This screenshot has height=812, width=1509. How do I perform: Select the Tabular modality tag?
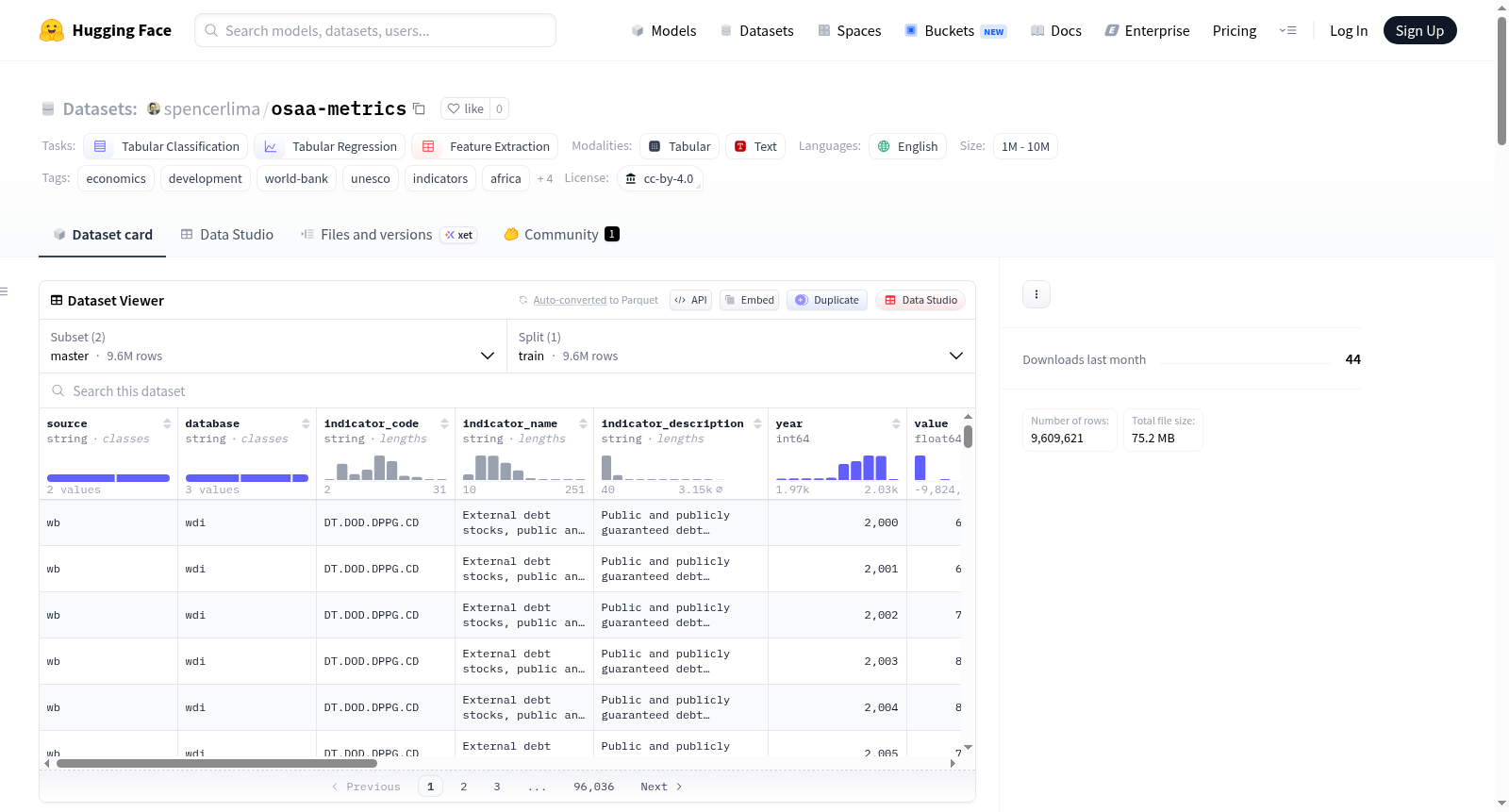(680, 146)
